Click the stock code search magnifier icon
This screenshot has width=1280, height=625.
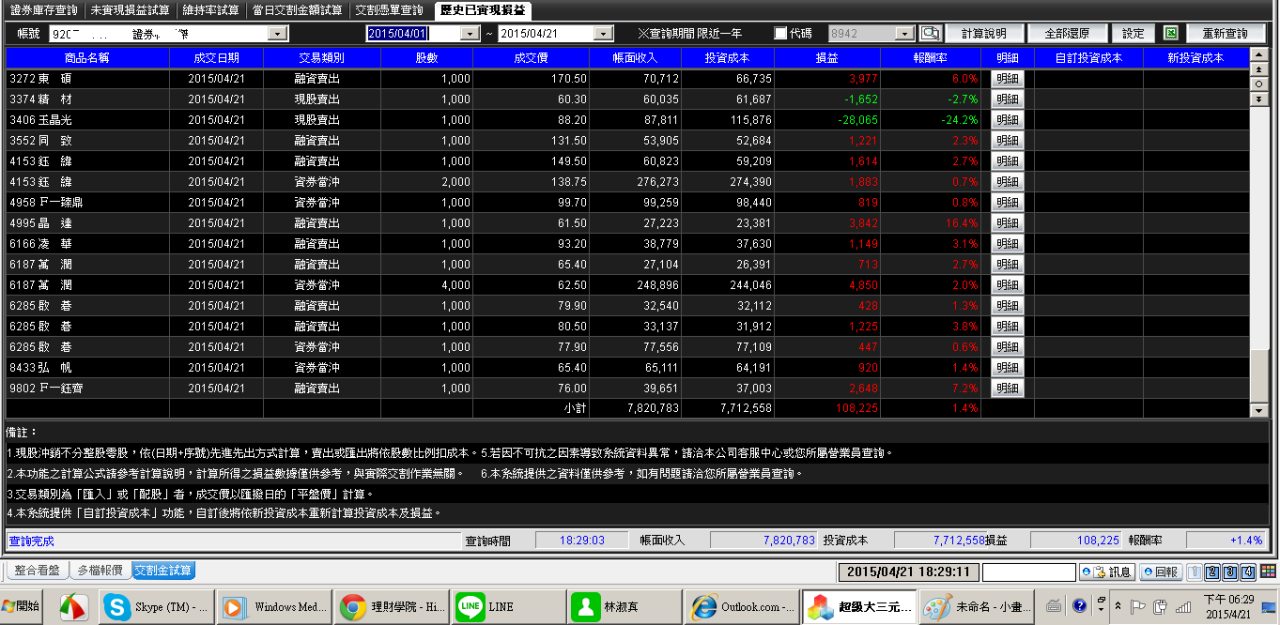(x=931, y=34)
